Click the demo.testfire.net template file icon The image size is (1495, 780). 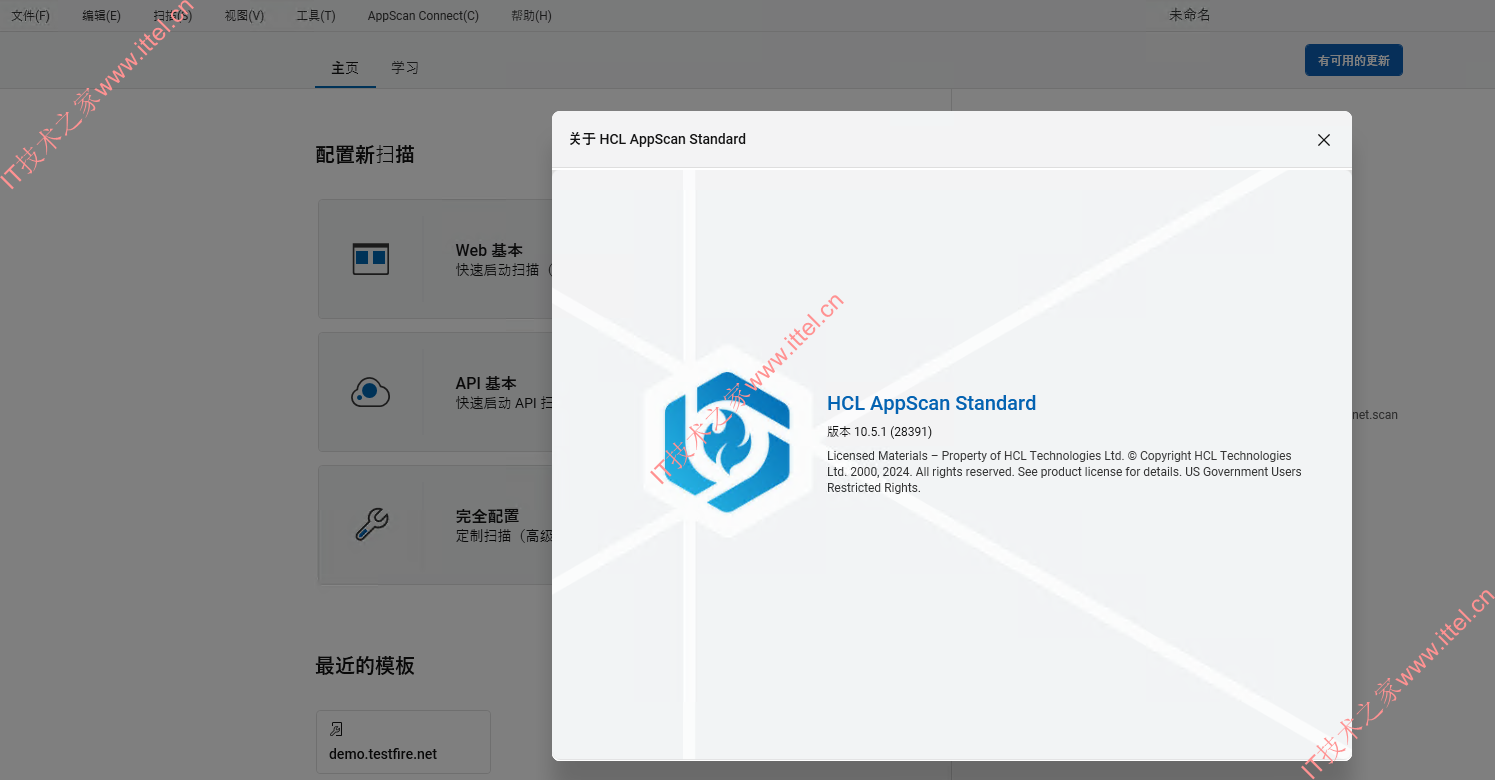click(x=336, y=729)
